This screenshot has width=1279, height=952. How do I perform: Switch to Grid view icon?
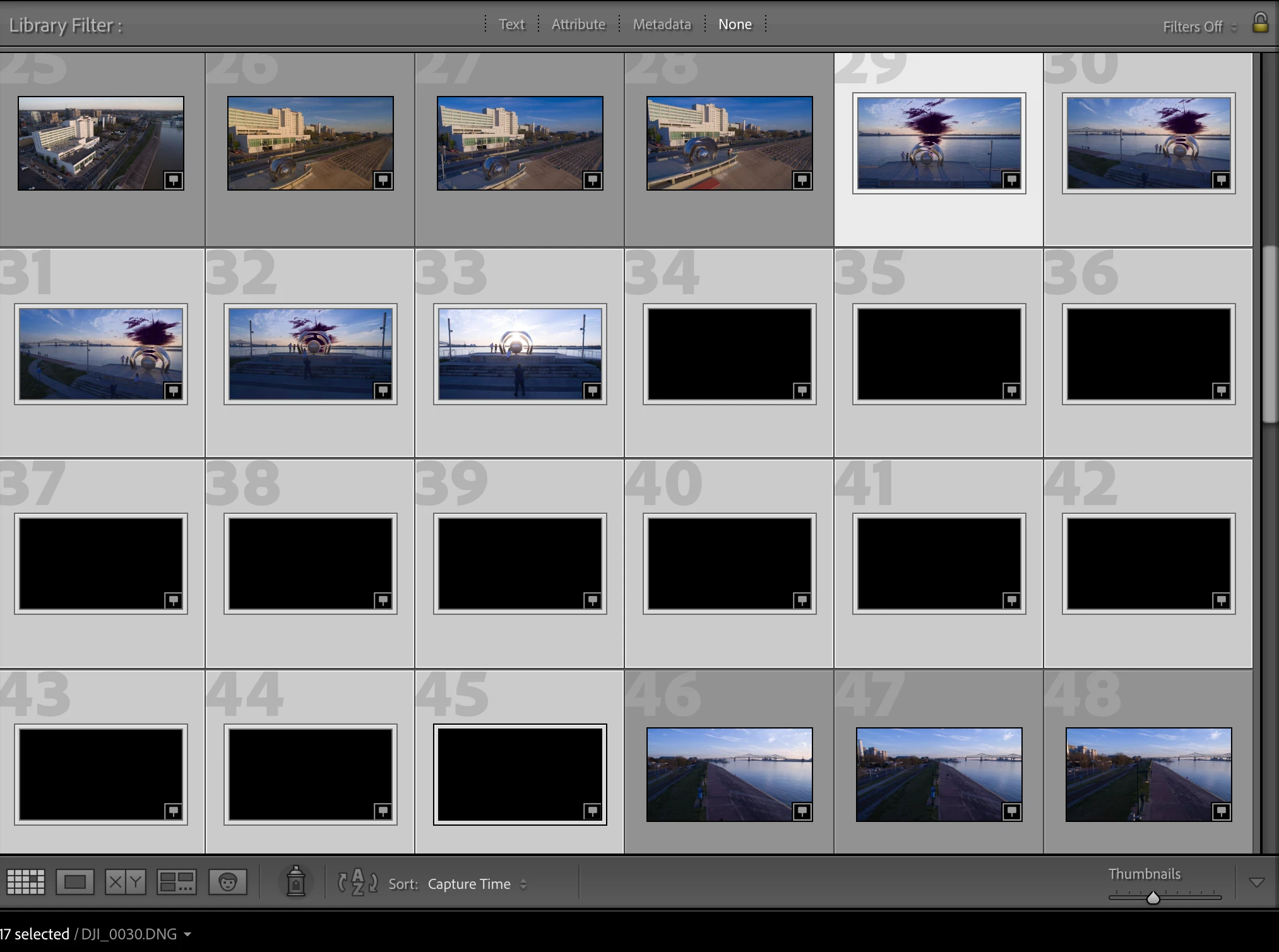[x=26, y=882]
